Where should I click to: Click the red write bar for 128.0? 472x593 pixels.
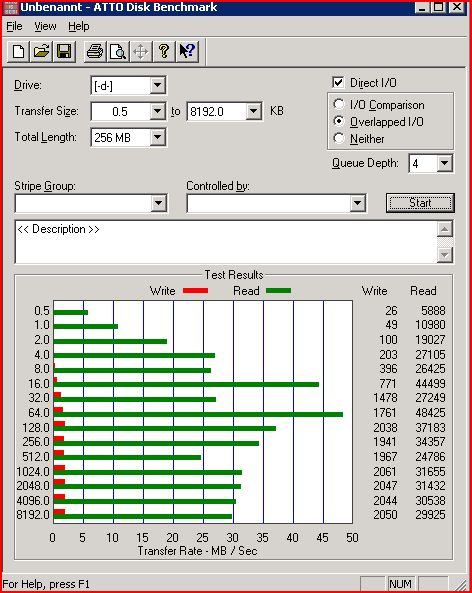tap(59, 424)
